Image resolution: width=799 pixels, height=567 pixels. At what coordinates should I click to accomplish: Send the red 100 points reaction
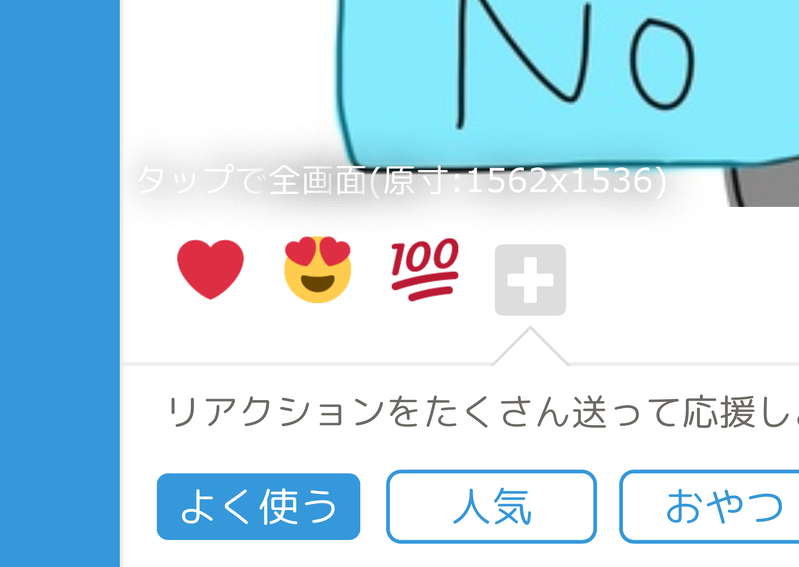click(x=425, y=269)
